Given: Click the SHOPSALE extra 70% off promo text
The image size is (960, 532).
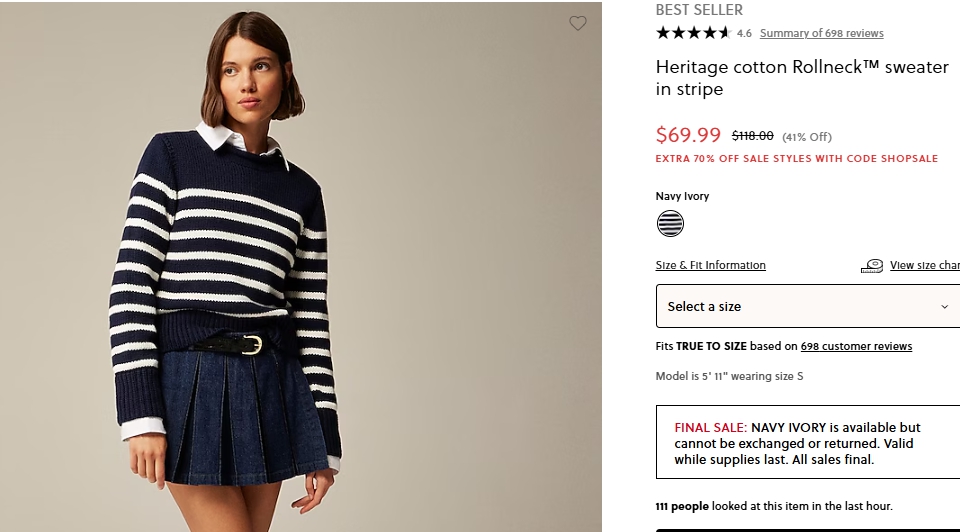Looking at the screenshot, I should click(797, 159).
